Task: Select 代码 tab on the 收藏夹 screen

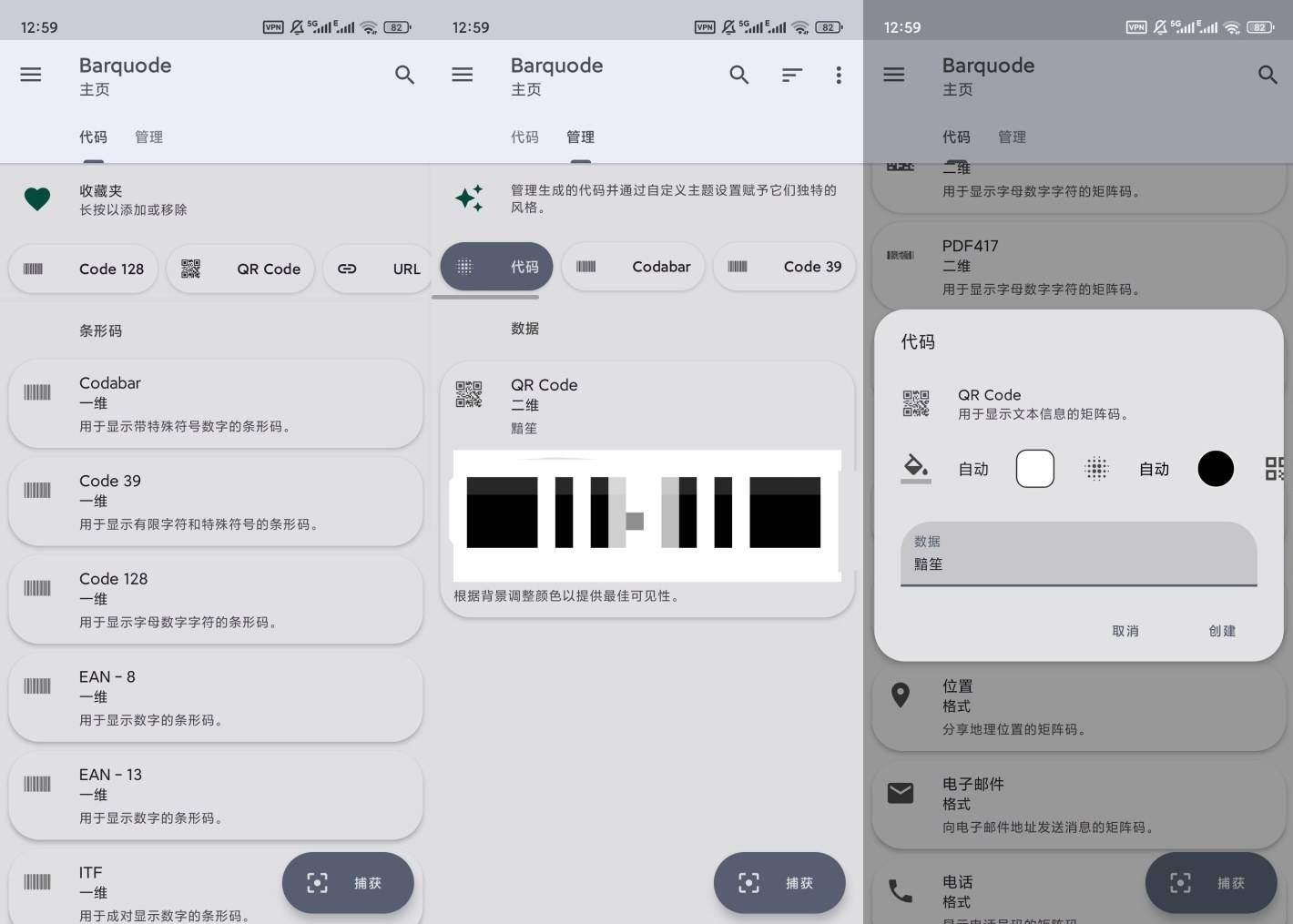Action: click(x=93, y=137)
